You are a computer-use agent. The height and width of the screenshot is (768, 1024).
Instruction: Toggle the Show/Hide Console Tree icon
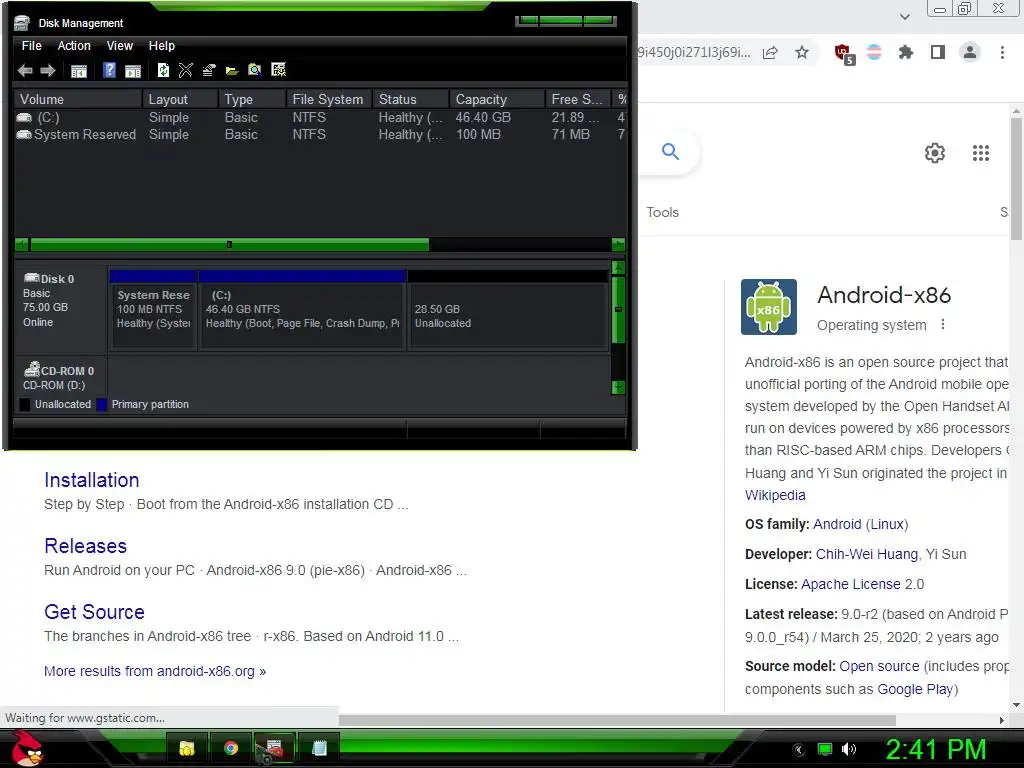tap(78, 71)
